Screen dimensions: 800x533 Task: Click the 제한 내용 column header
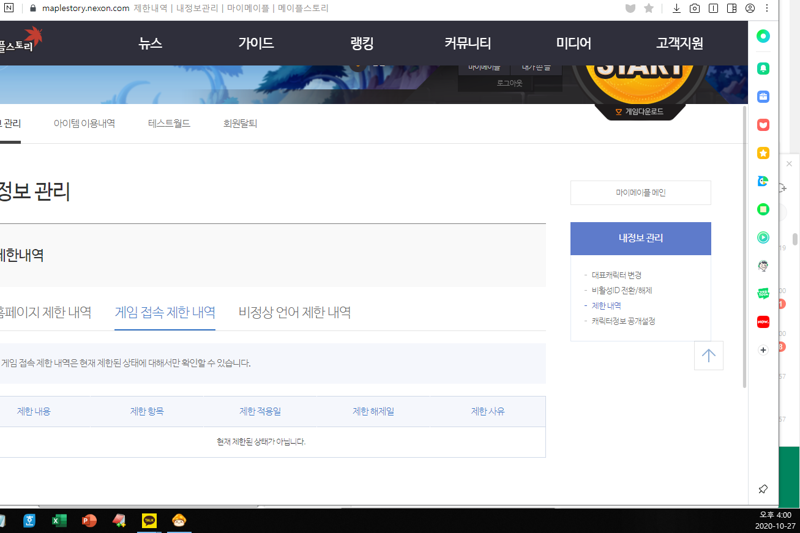coord(34,412)
